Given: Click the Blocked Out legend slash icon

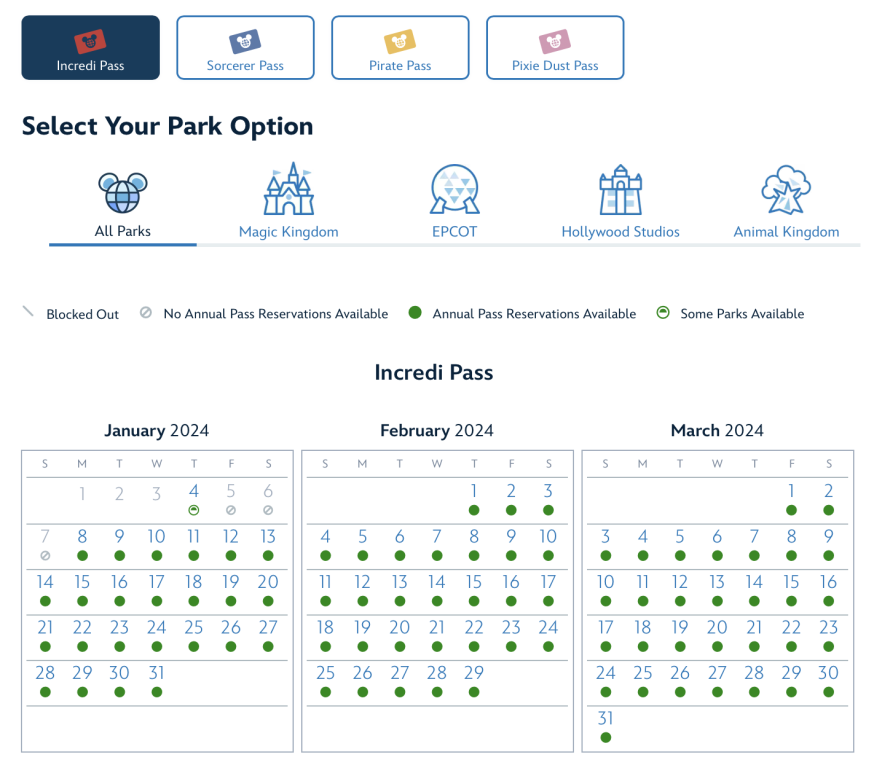Looking at the screenshot, I should point(28,311).
